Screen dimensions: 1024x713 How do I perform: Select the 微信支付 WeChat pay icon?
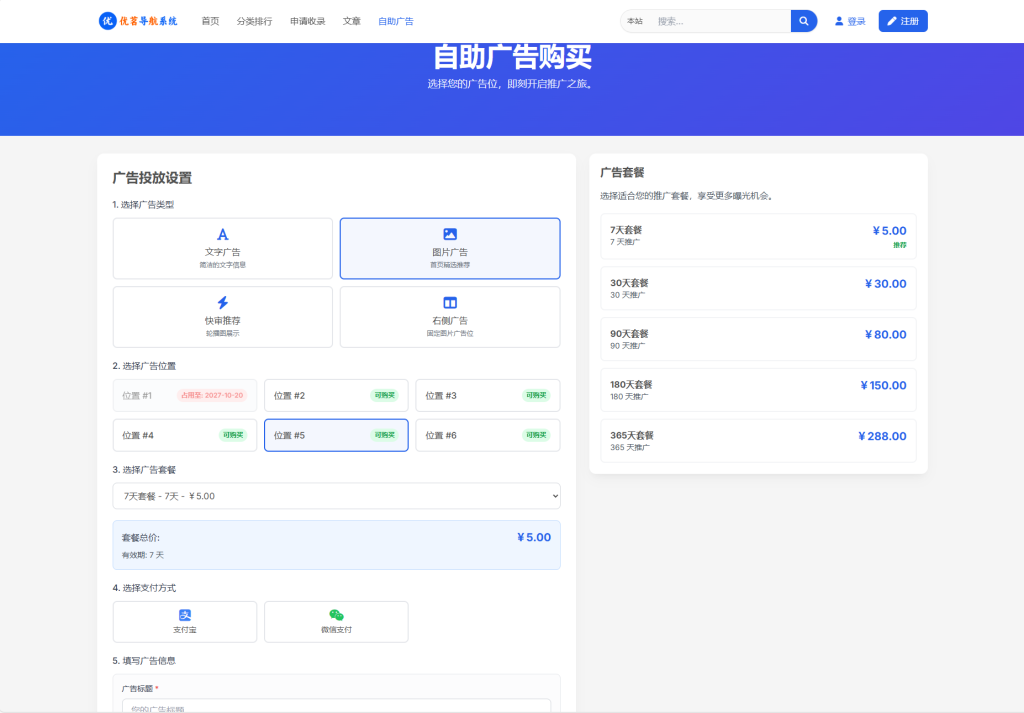point(336,614)
